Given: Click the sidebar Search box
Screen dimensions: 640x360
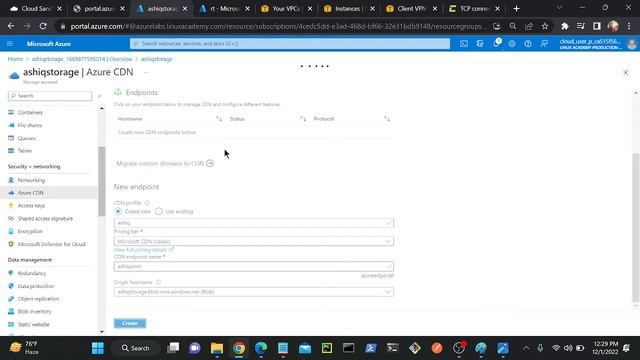Looking at the screenshot, I should (x=50, y=96).
